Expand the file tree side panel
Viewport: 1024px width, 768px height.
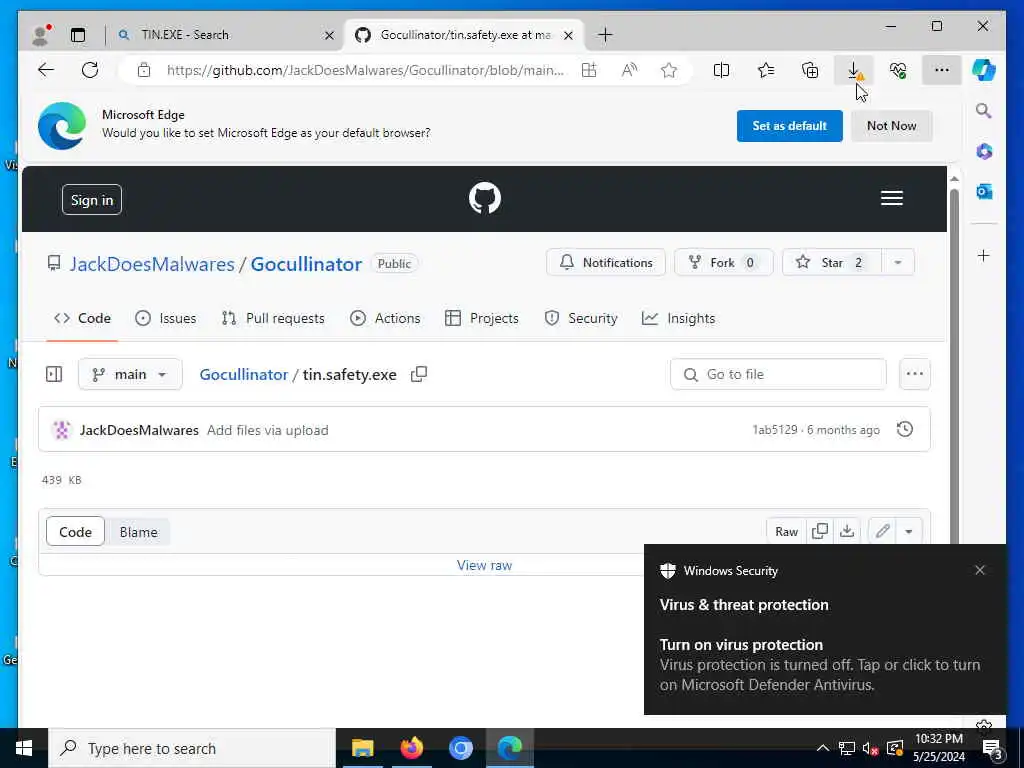coord(54,374)
